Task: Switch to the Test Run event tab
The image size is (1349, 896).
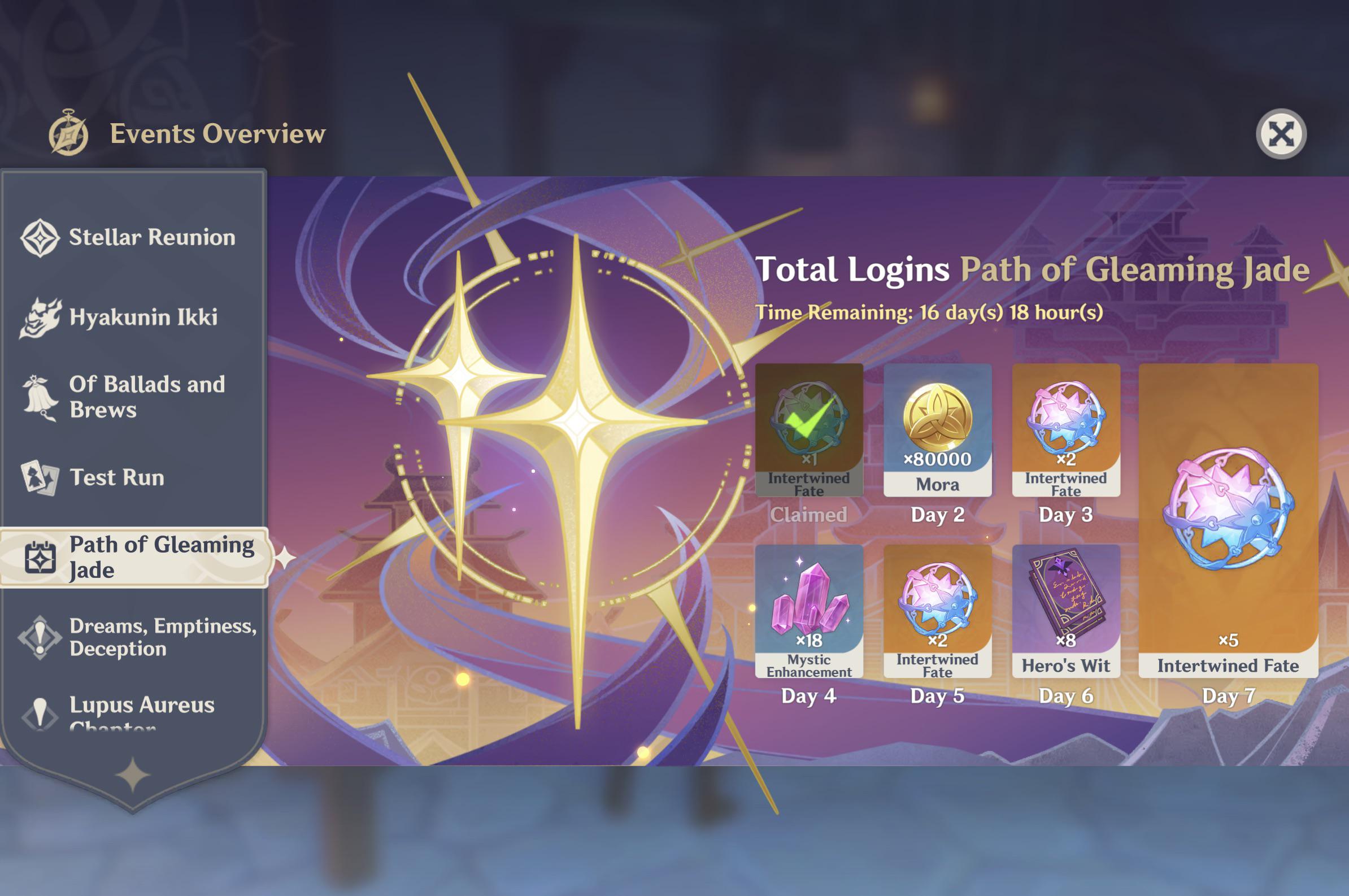Action: click(x=133, y=477)
